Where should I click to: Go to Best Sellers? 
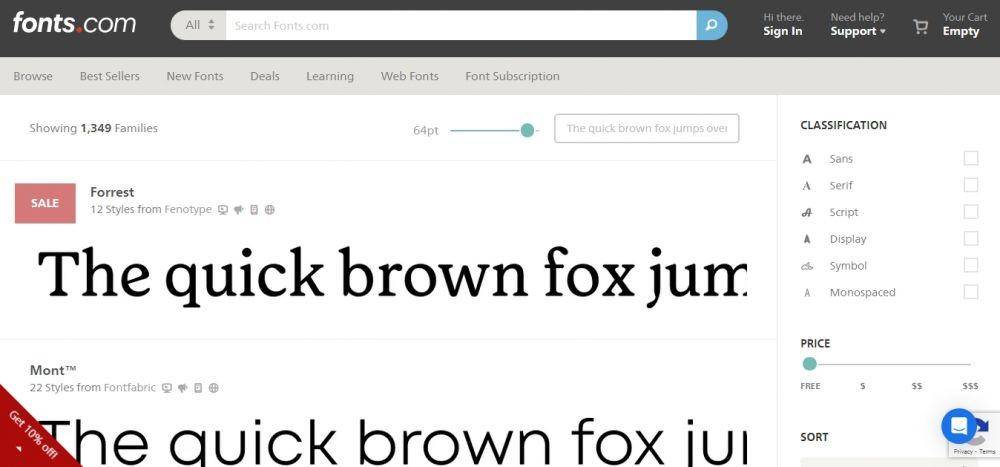pyautogui.click(x=110, y=76)
